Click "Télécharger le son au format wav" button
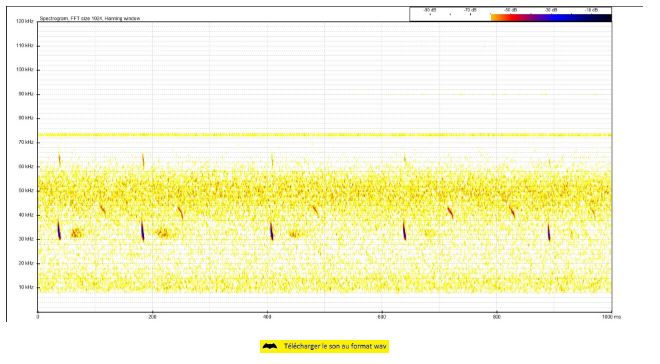The height and width of the screenshot is (364, 660). [x=324, y=346]
